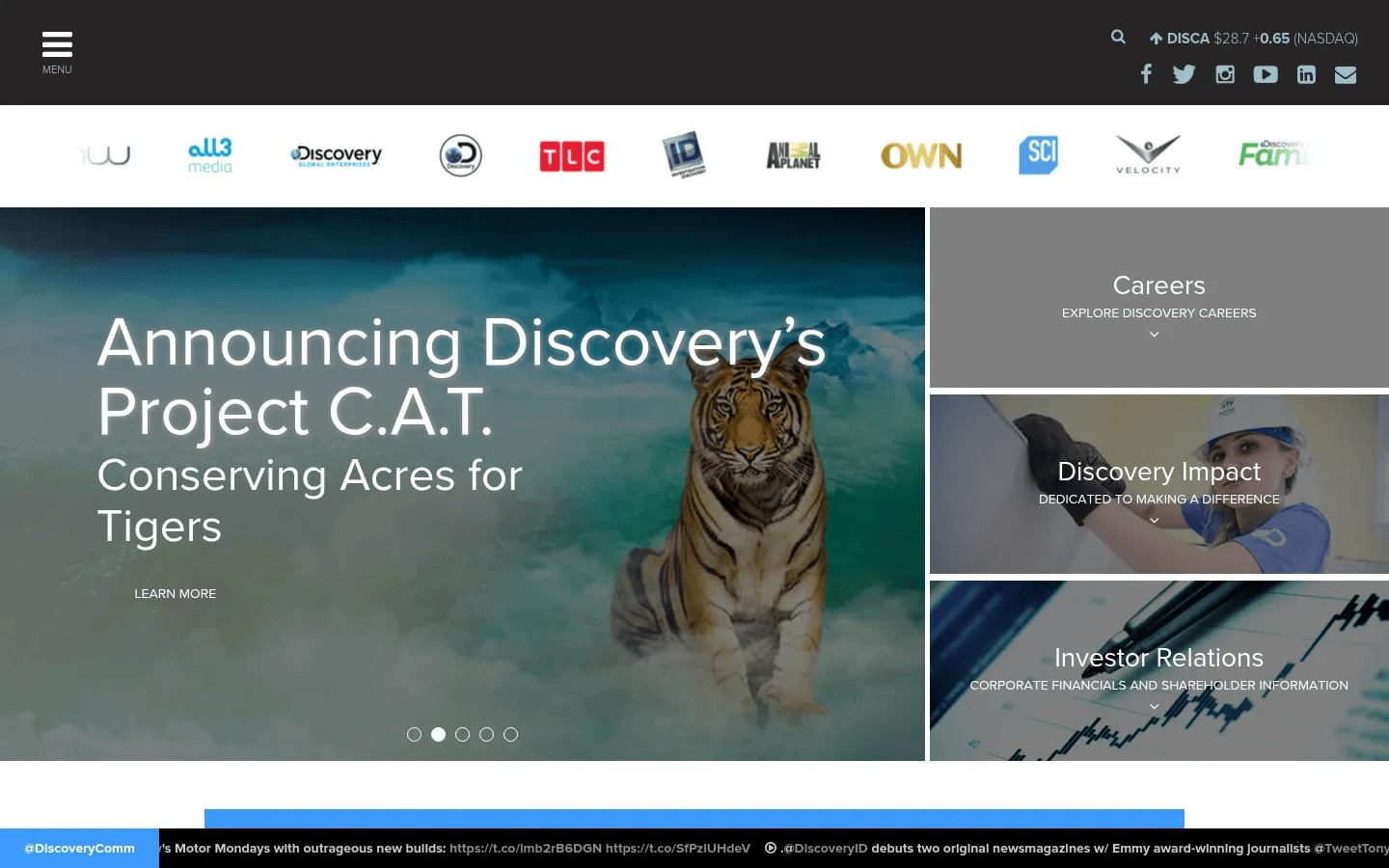Switch to the first carousel slide dot
The width and height of the screenshot is (1389, 868).
point(414,734)
